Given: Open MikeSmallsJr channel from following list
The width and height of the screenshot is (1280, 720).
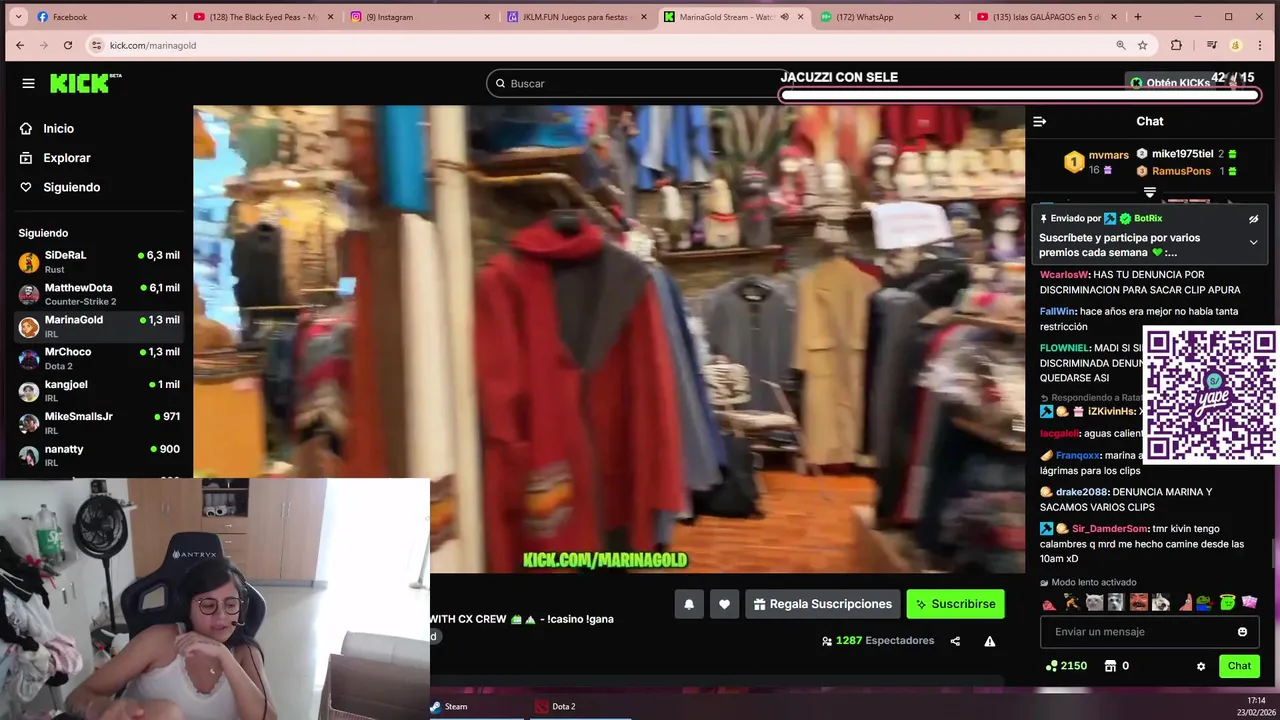Looking at the screenshot, I should coord(99,422).
